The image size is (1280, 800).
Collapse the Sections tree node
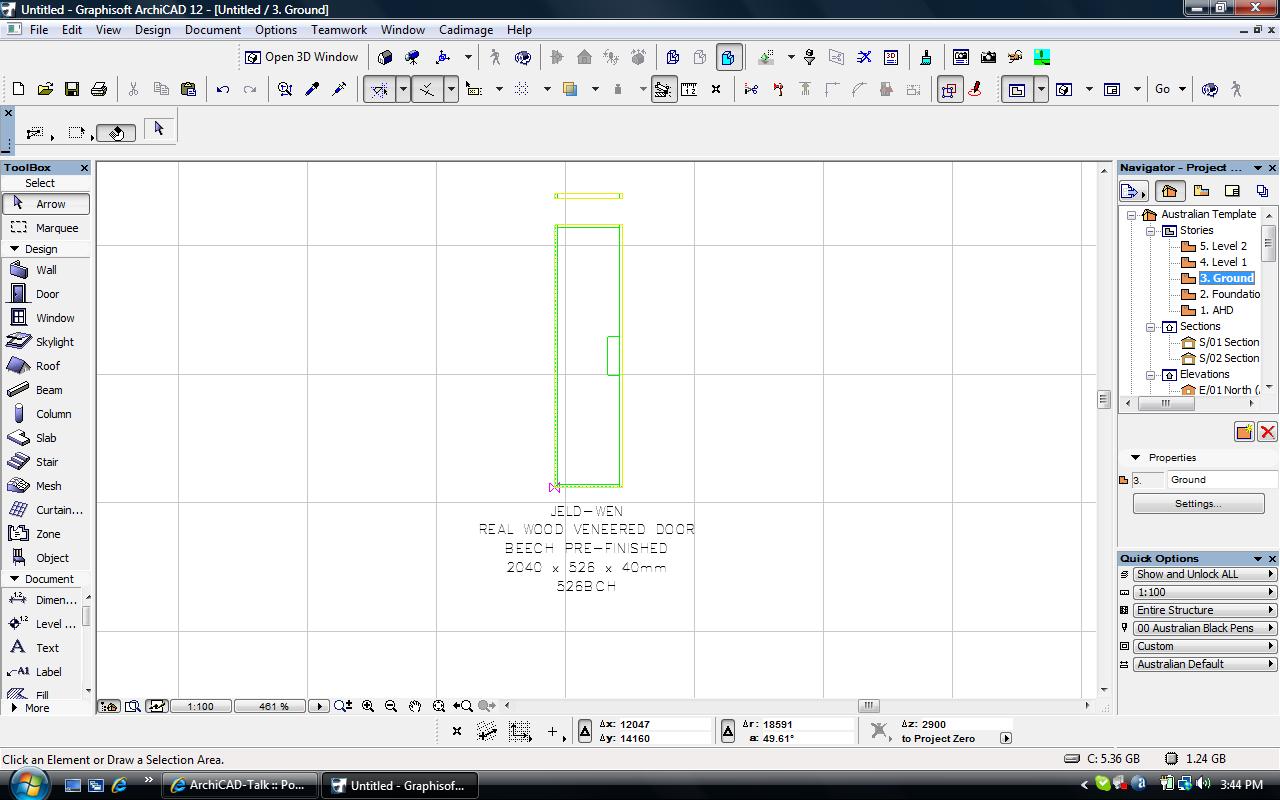1151,326
